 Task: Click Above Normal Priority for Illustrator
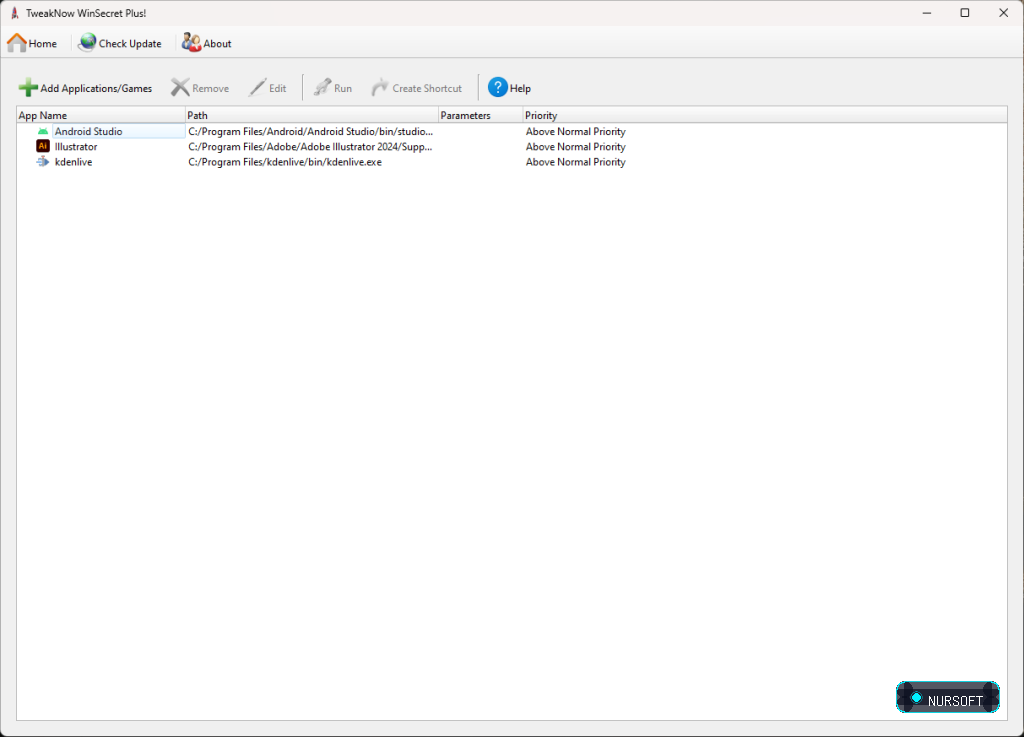click(x=575, y=147)
